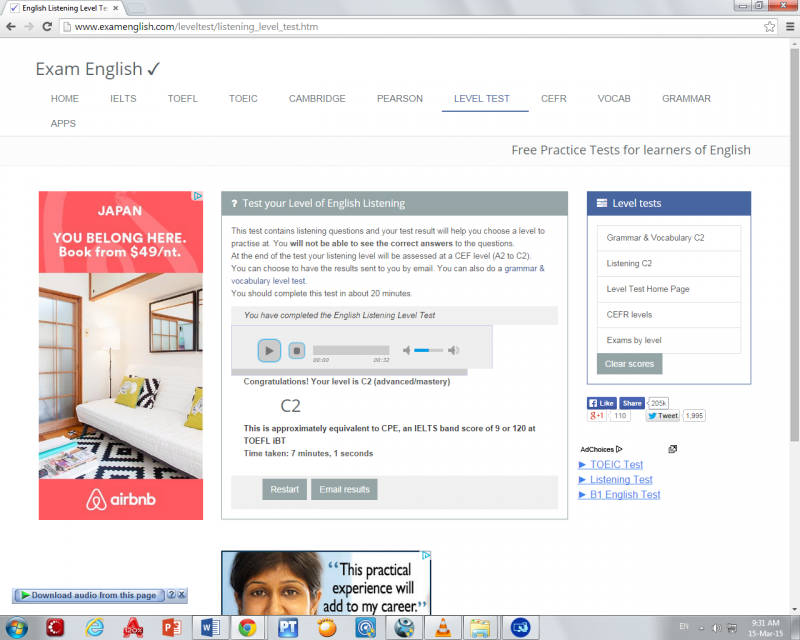Stop the audio with the stop button
800x640 pixels.
296,351
